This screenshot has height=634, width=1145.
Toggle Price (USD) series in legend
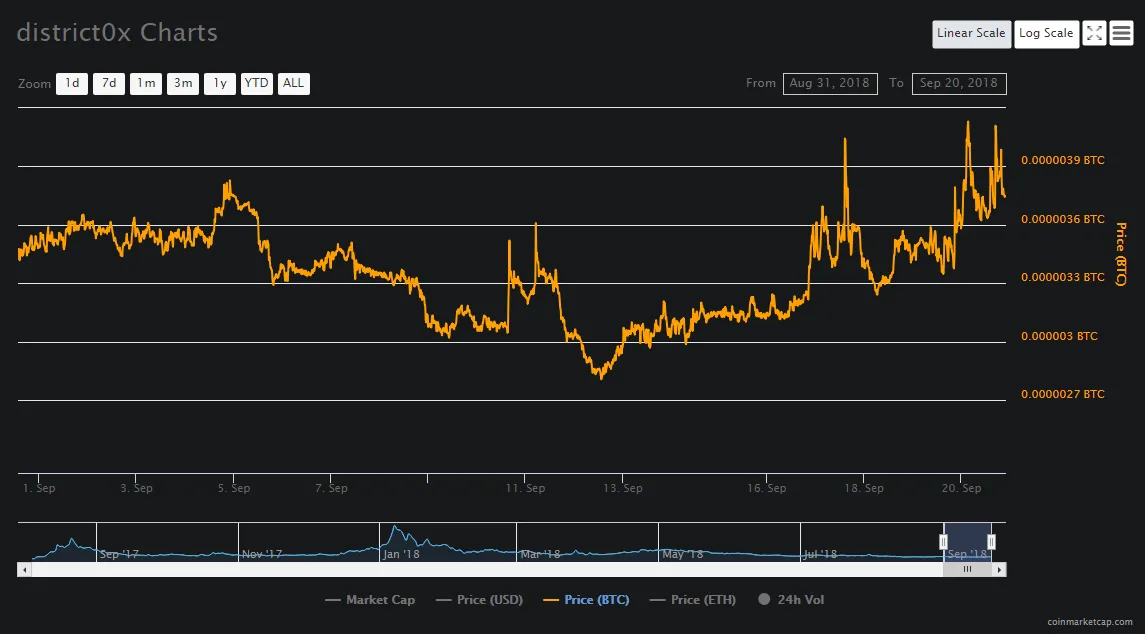(x=479, y=600)
